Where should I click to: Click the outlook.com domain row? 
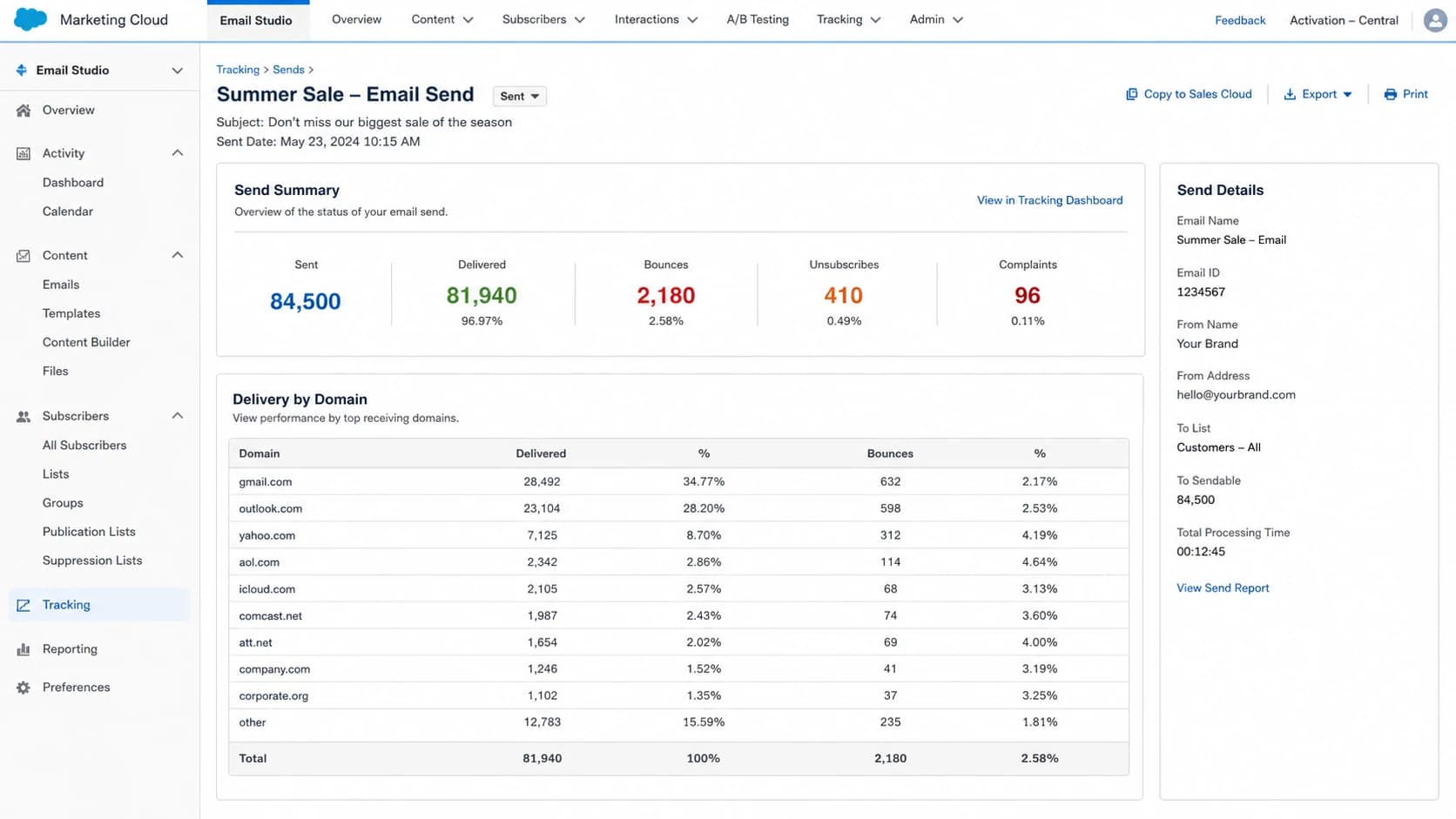678,508
